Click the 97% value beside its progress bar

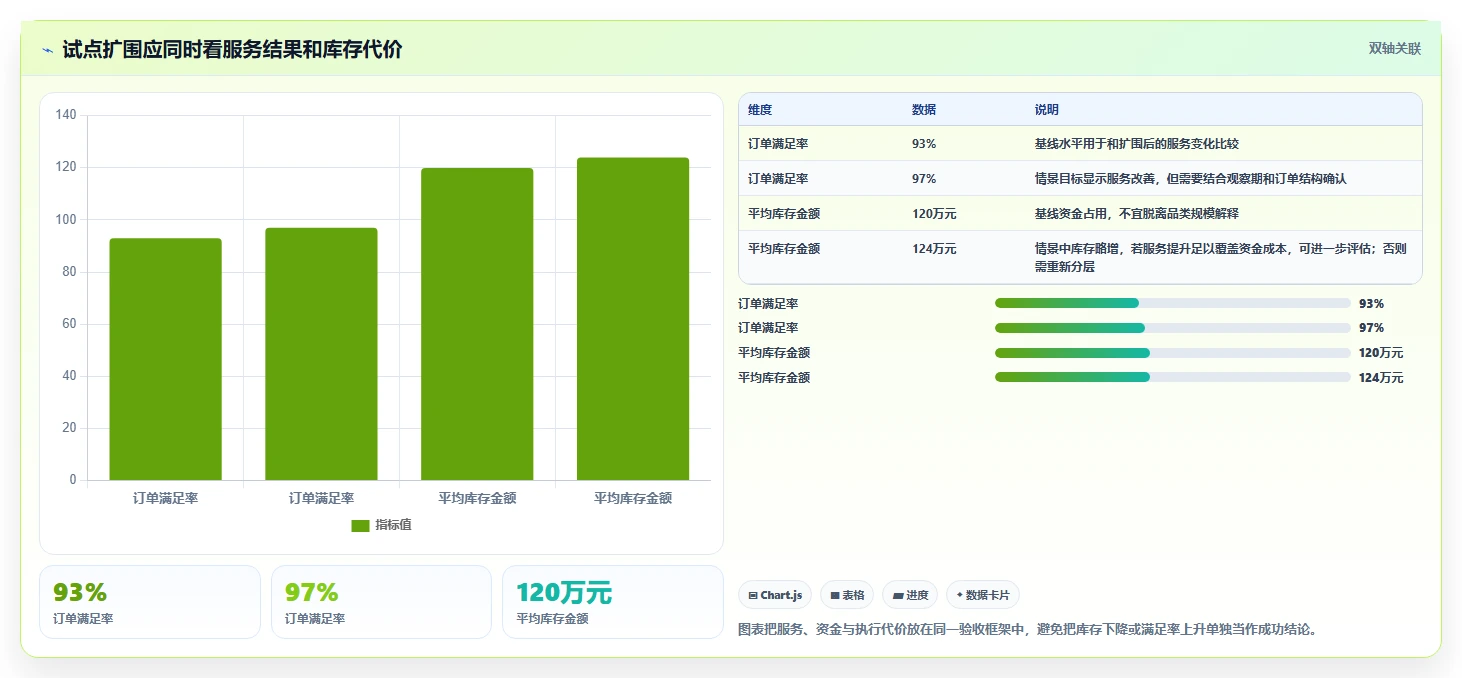(x=1372, y=328)
